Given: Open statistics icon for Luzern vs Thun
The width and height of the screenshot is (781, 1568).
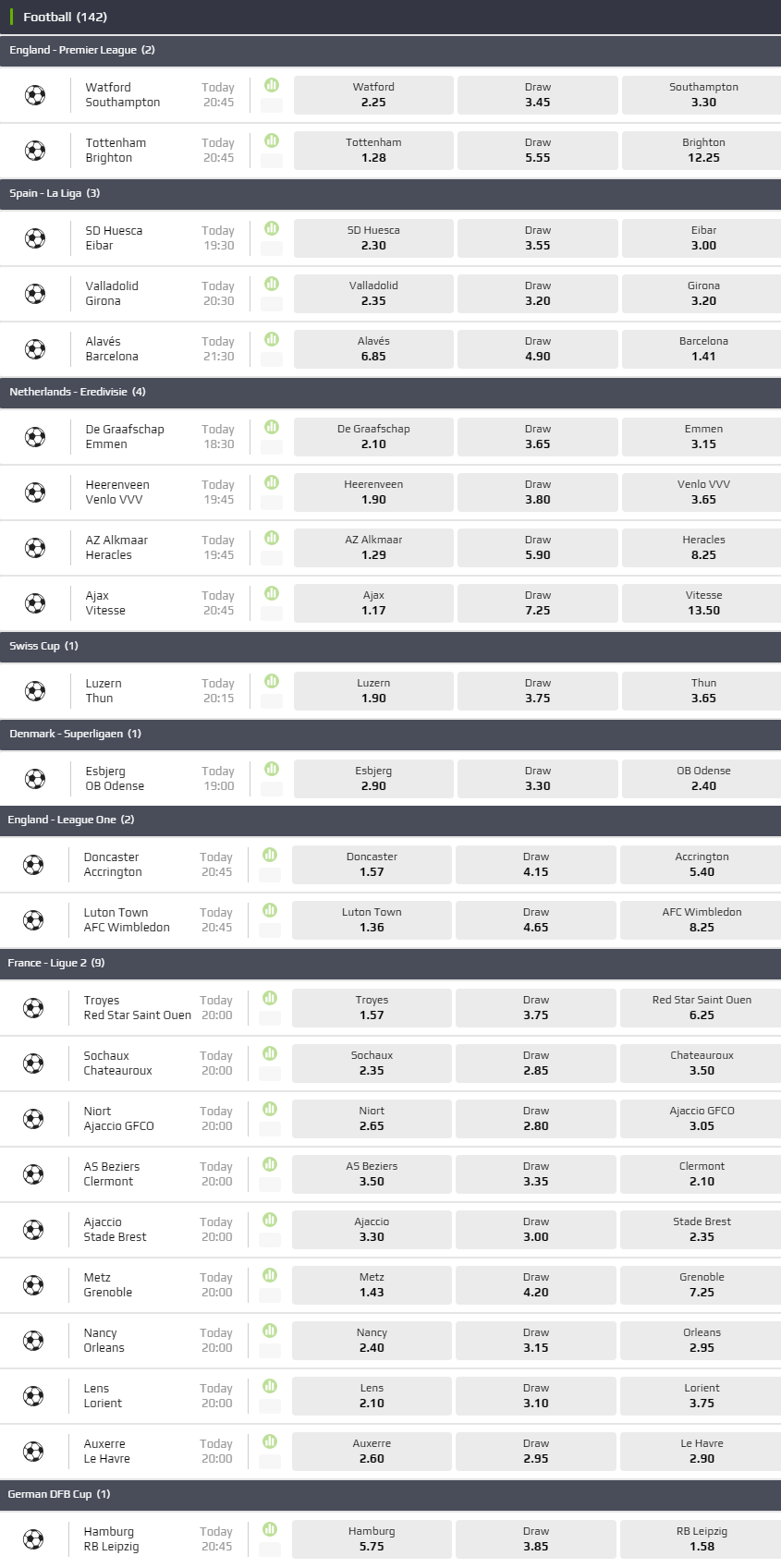Looking at the screenshot, I should [x=272, y=681].
